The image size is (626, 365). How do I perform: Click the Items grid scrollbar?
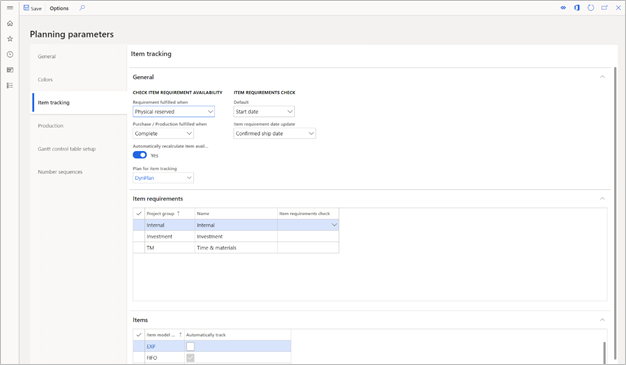pos(604,352)
